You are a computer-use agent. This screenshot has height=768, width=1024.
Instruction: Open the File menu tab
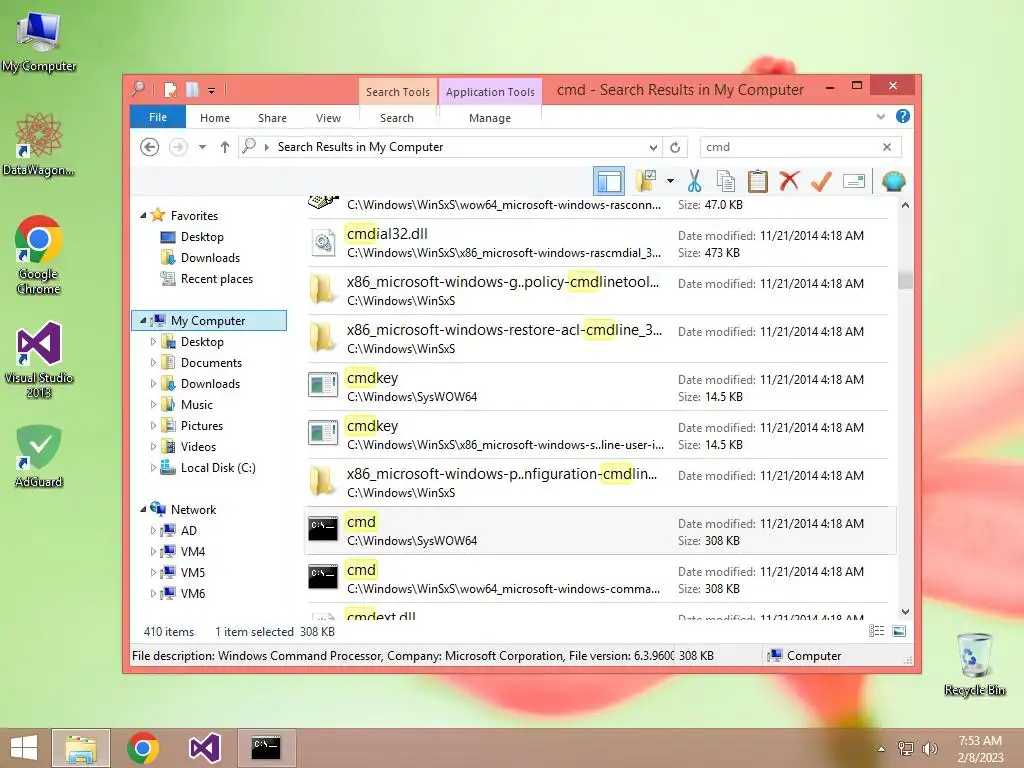click(x=158, y=117)
